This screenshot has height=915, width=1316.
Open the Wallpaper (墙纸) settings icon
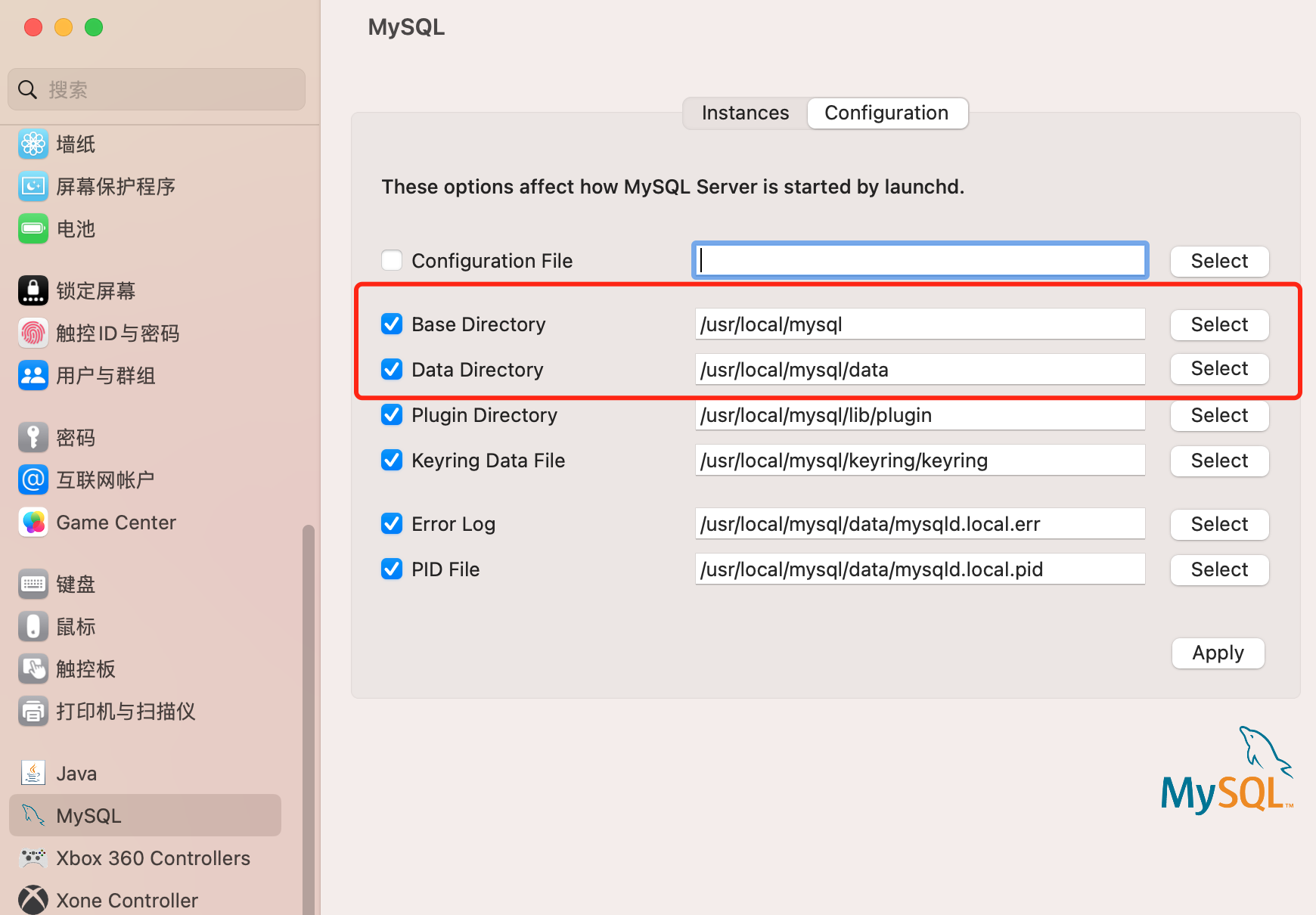[33, 144]
